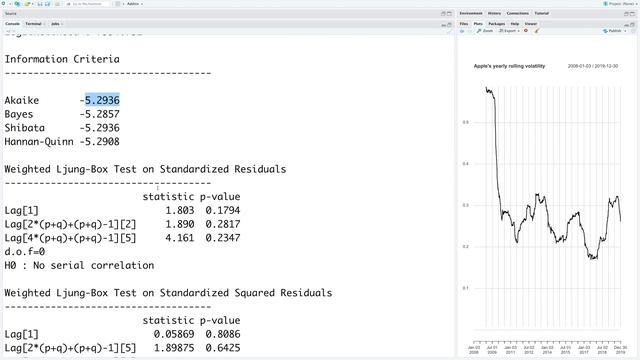Maximize the Environment pane

coord(632,13)
